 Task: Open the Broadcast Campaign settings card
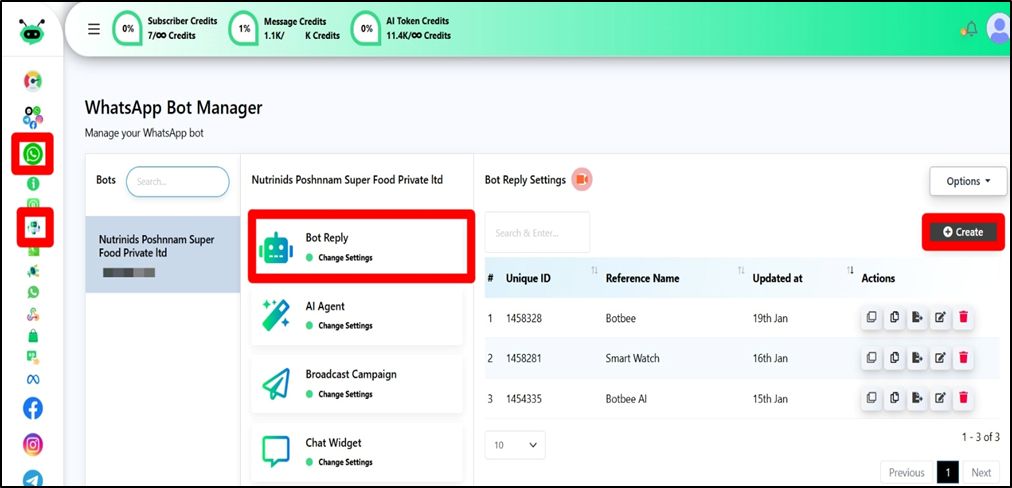pos(356,382)
